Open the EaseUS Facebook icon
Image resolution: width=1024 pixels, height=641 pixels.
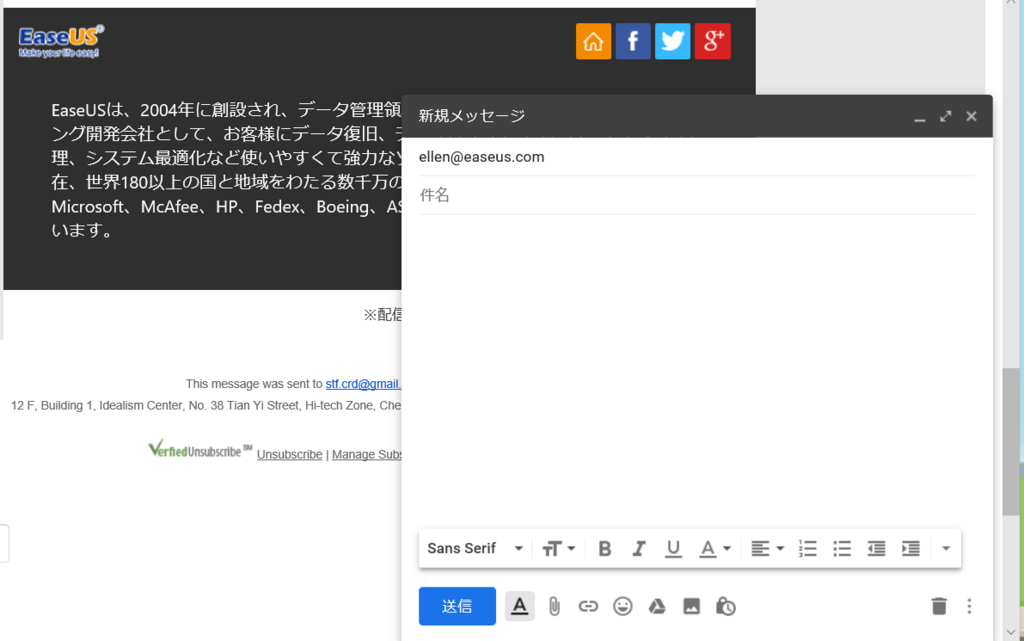pos(633,41)
